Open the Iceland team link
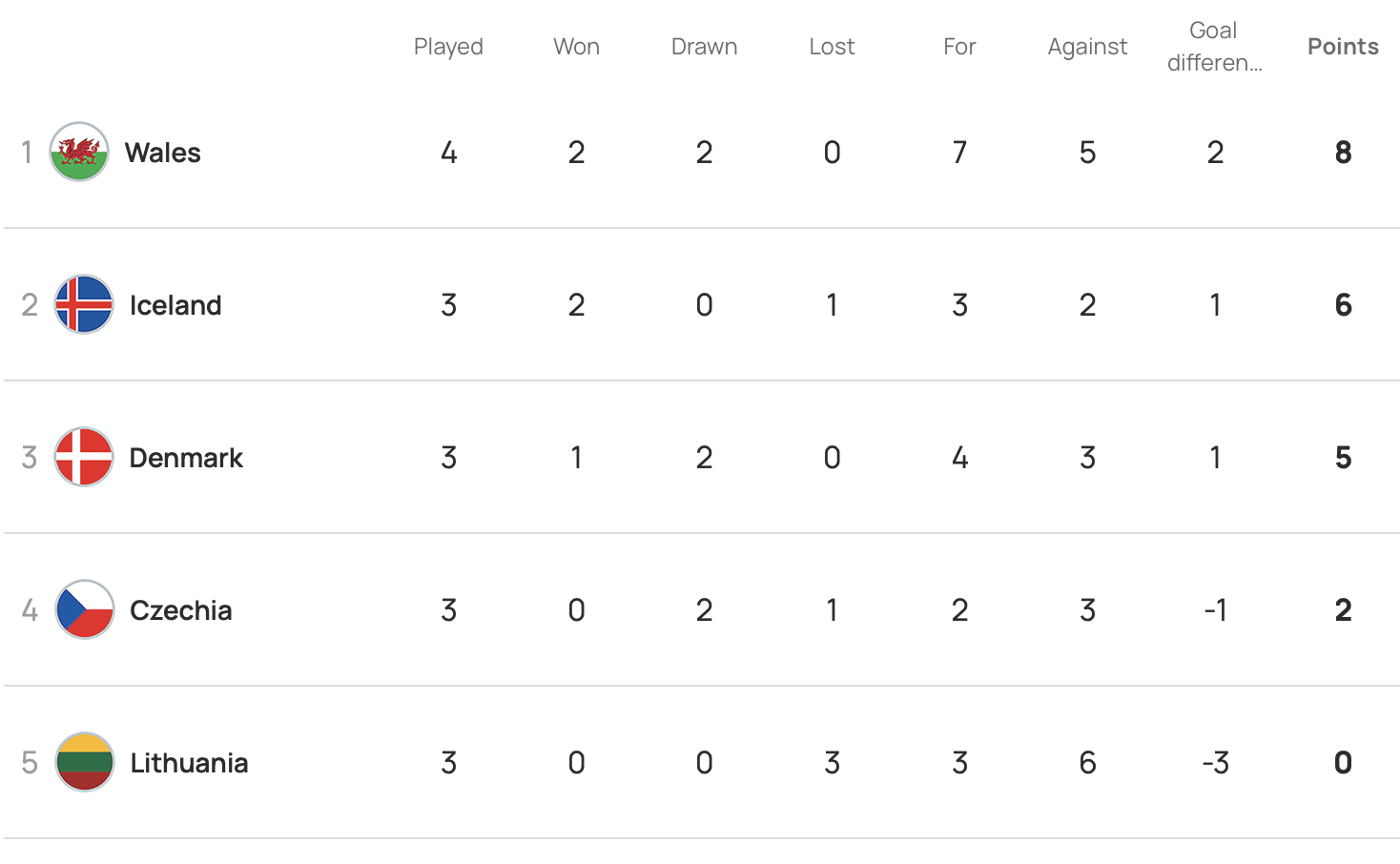 (x=175, y=305)
